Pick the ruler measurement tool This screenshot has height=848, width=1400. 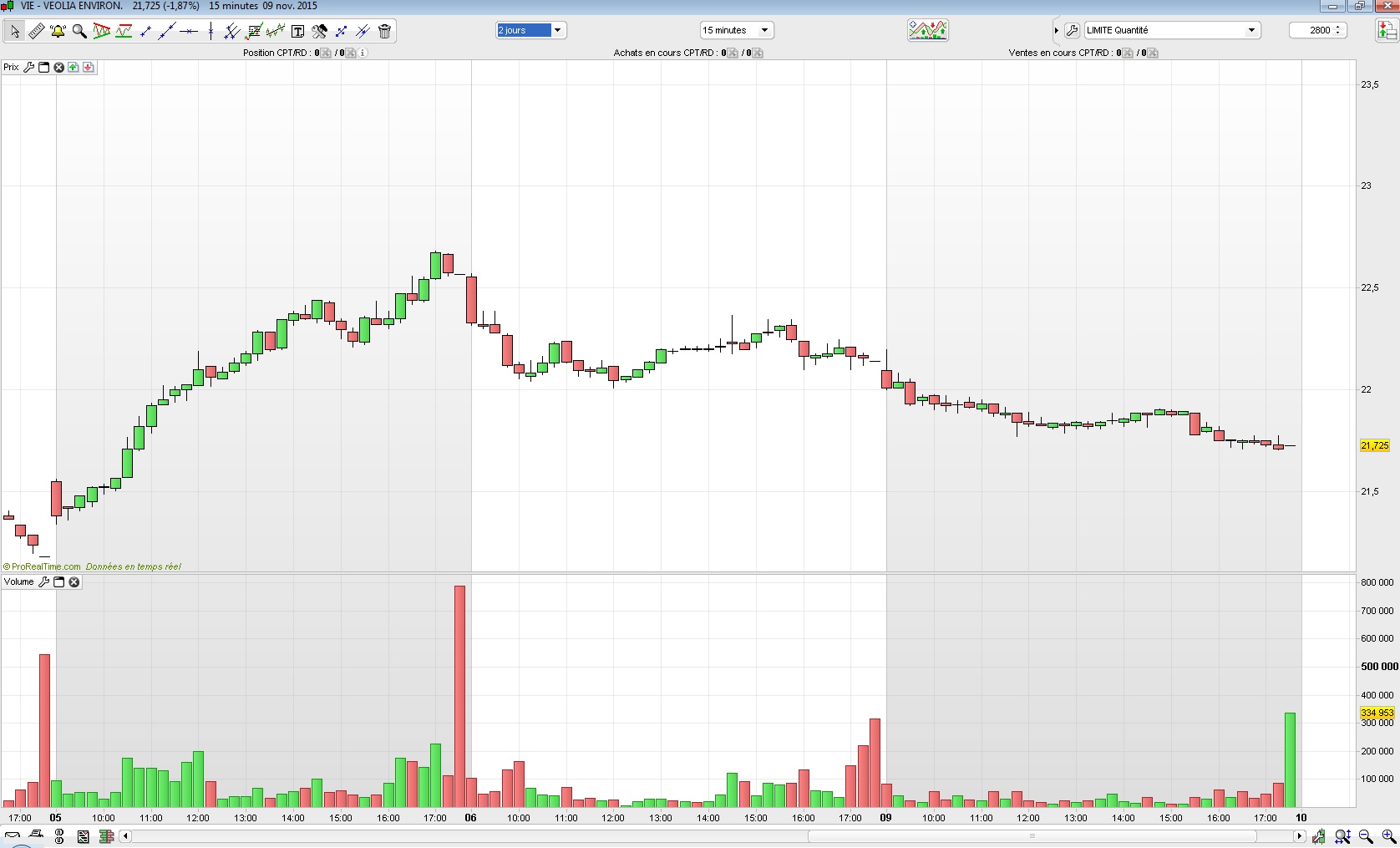point(36,31)
